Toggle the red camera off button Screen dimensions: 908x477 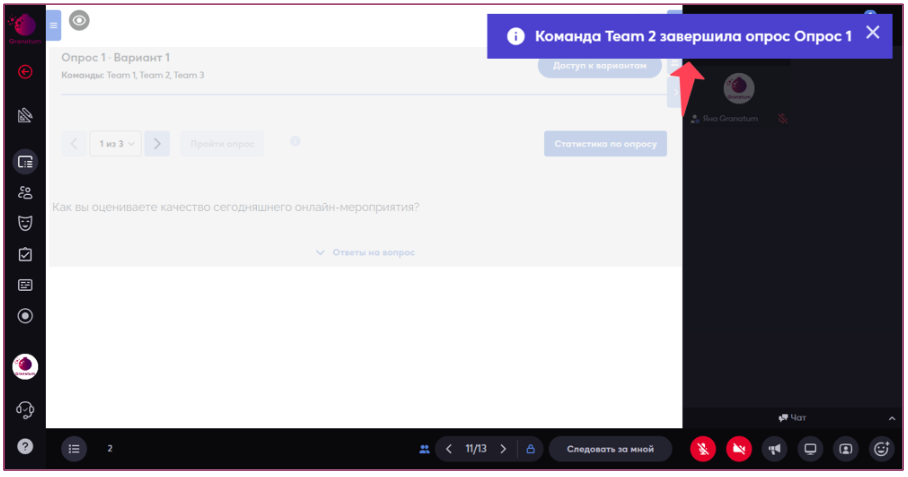pos(739,449)
